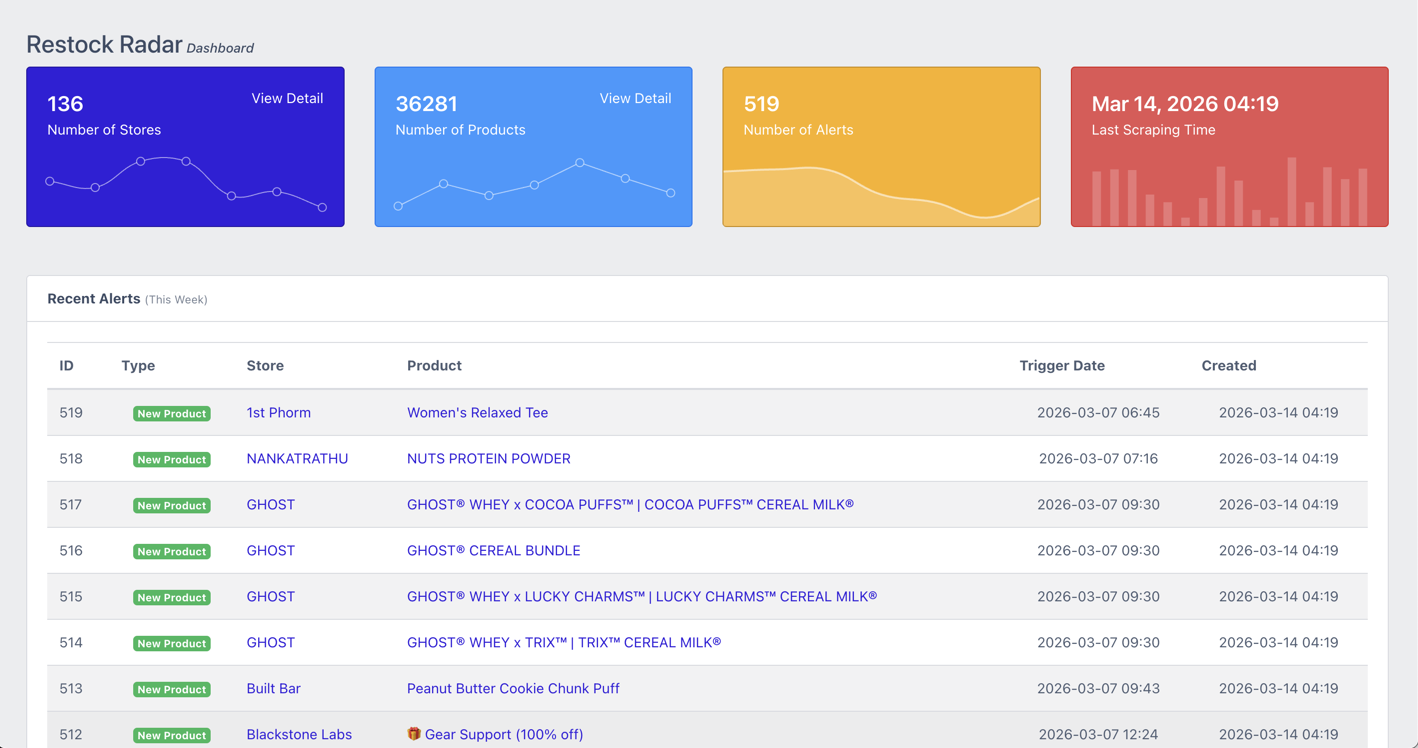Visit the NANKATRATHU store link

click(297, 458)
